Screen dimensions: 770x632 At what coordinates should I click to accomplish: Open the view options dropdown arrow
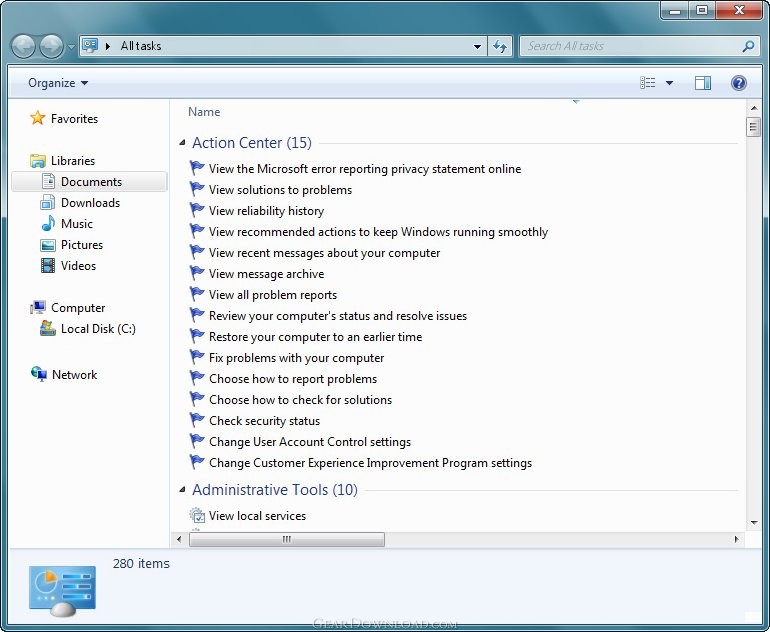669,83
